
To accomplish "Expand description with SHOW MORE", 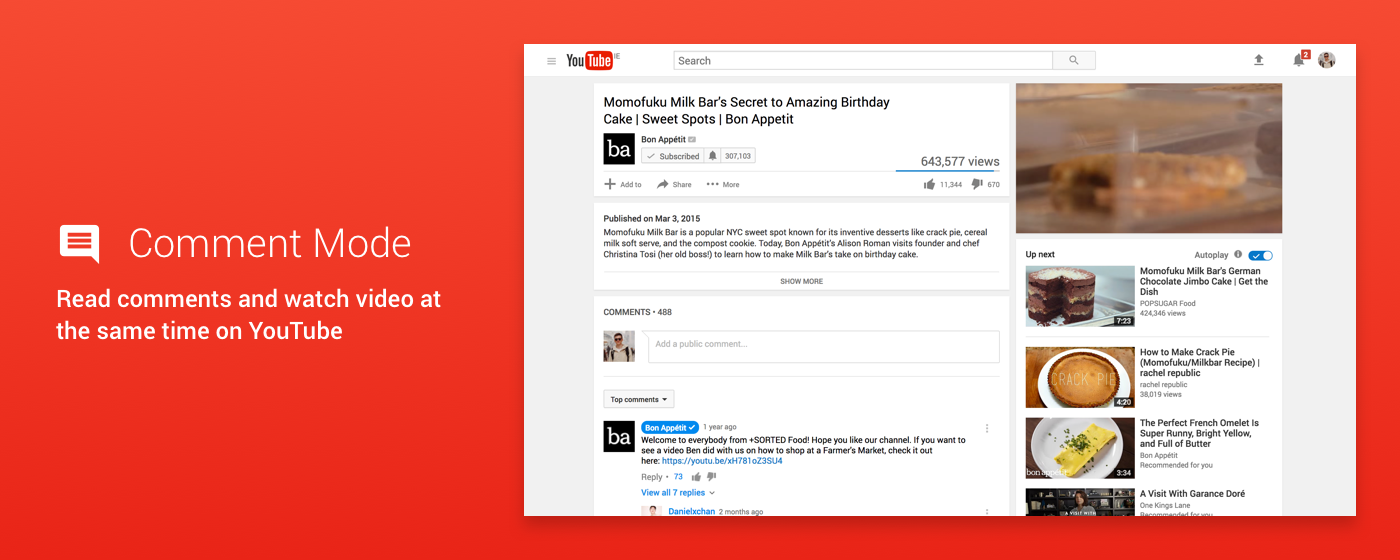I will tap(801, 281).
